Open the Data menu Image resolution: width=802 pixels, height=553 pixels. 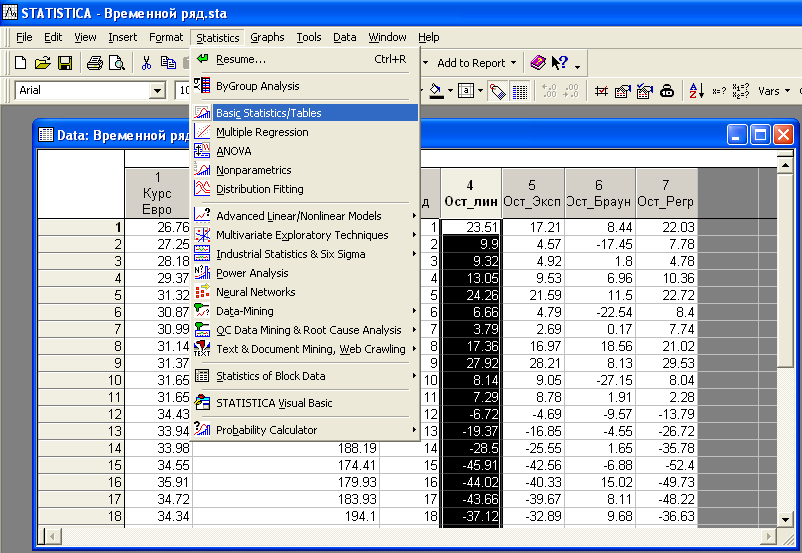(344, 37)
